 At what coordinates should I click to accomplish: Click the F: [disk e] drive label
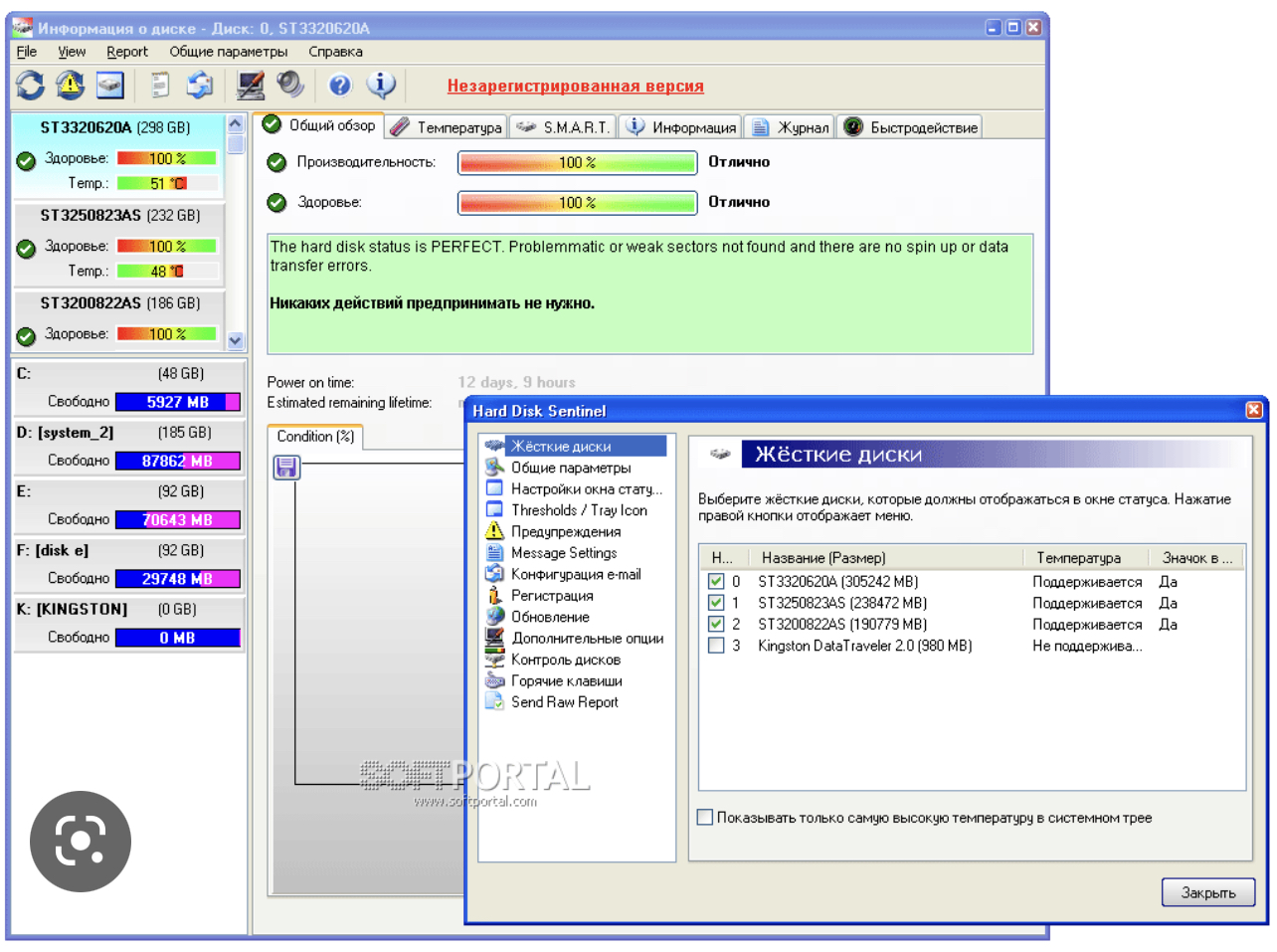click(53, 550)
